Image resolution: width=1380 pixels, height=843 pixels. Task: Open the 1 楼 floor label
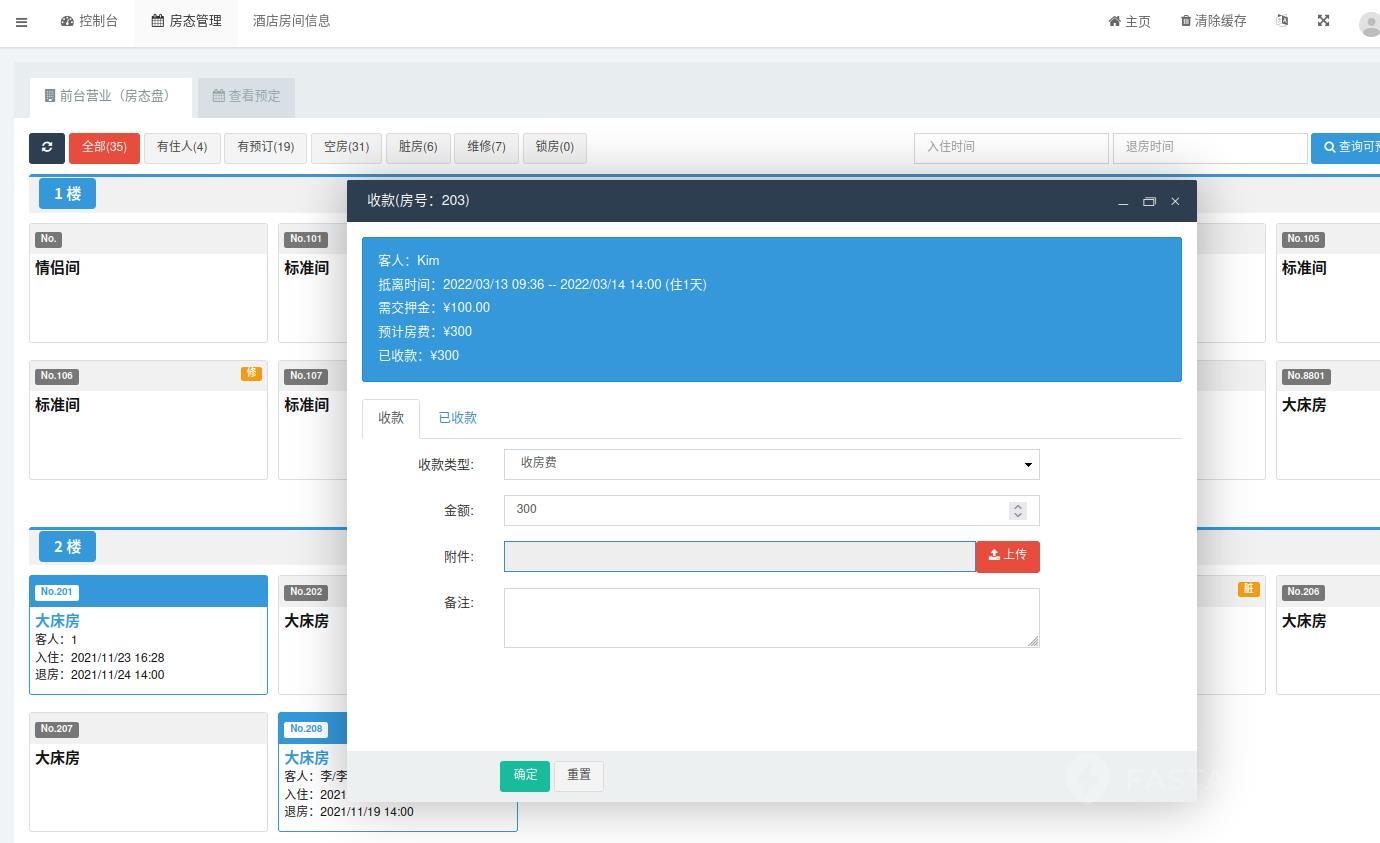click(67, 194)
